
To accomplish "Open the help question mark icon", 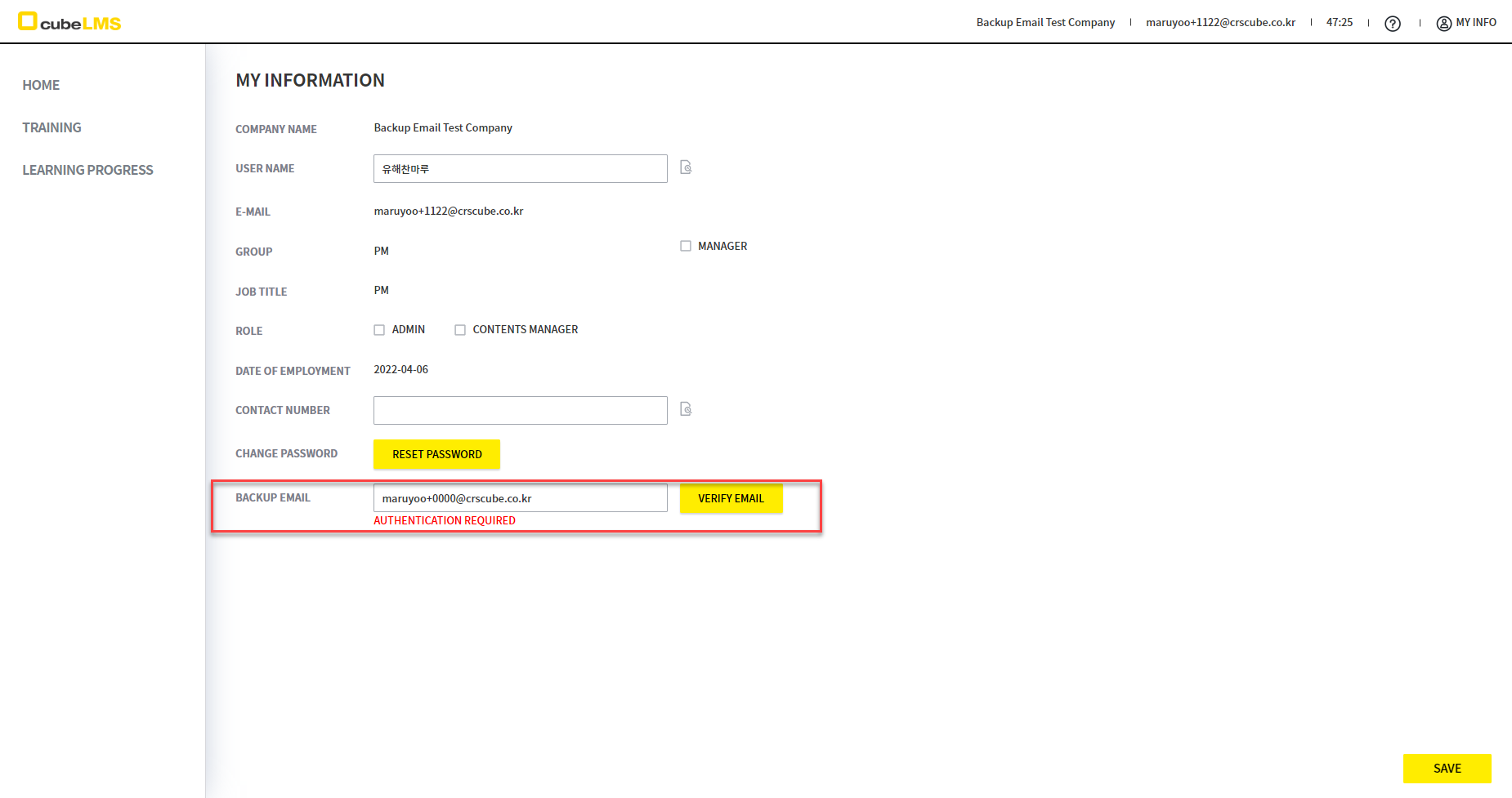I will [1393, 24].
